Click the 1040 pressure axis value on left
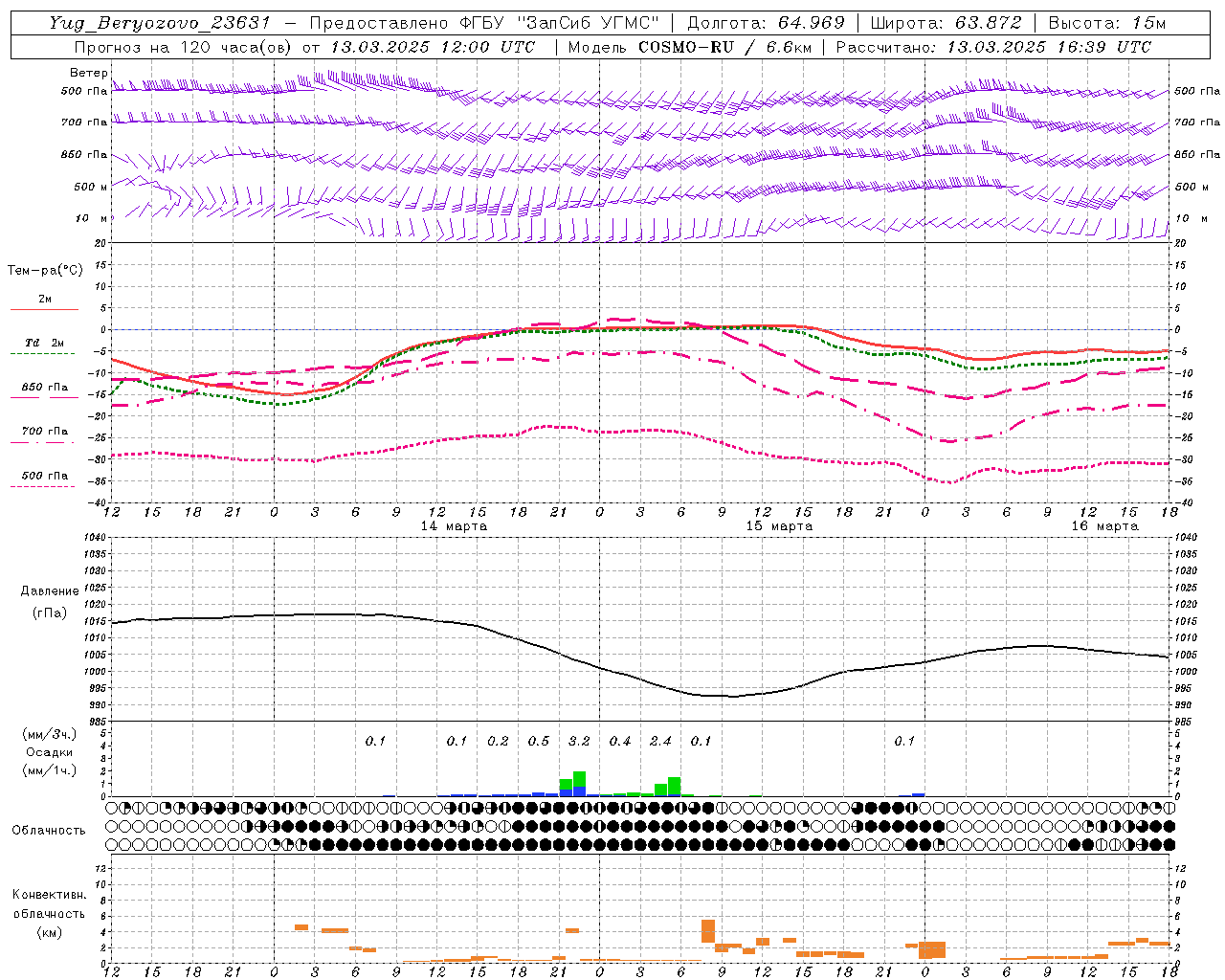The height and width of the screenshot is (980, 1225). click(x=97, y=537)
